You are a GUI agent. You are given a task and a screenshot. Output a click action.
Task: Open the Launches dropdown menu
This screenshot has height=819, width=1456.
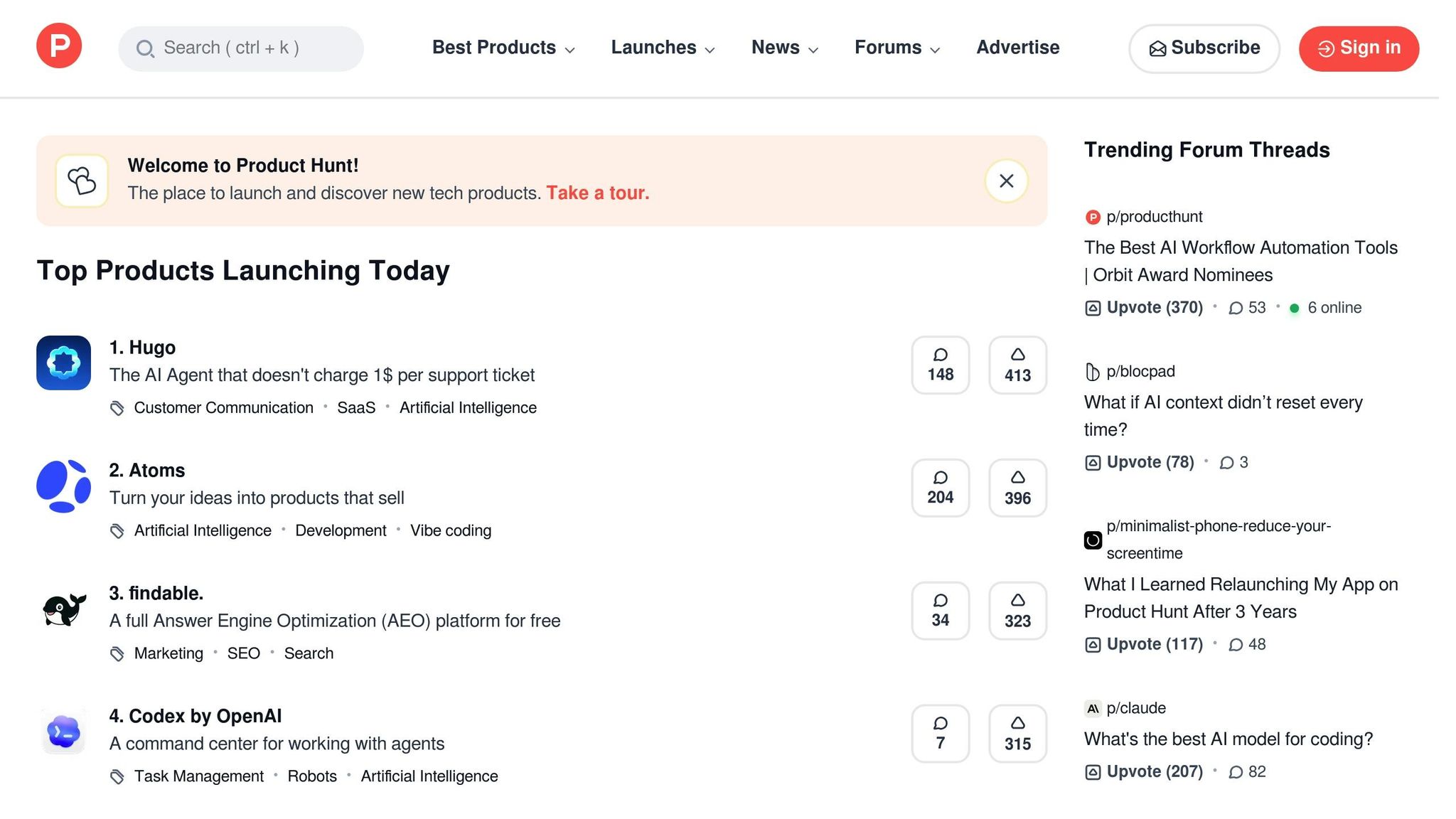661,48
